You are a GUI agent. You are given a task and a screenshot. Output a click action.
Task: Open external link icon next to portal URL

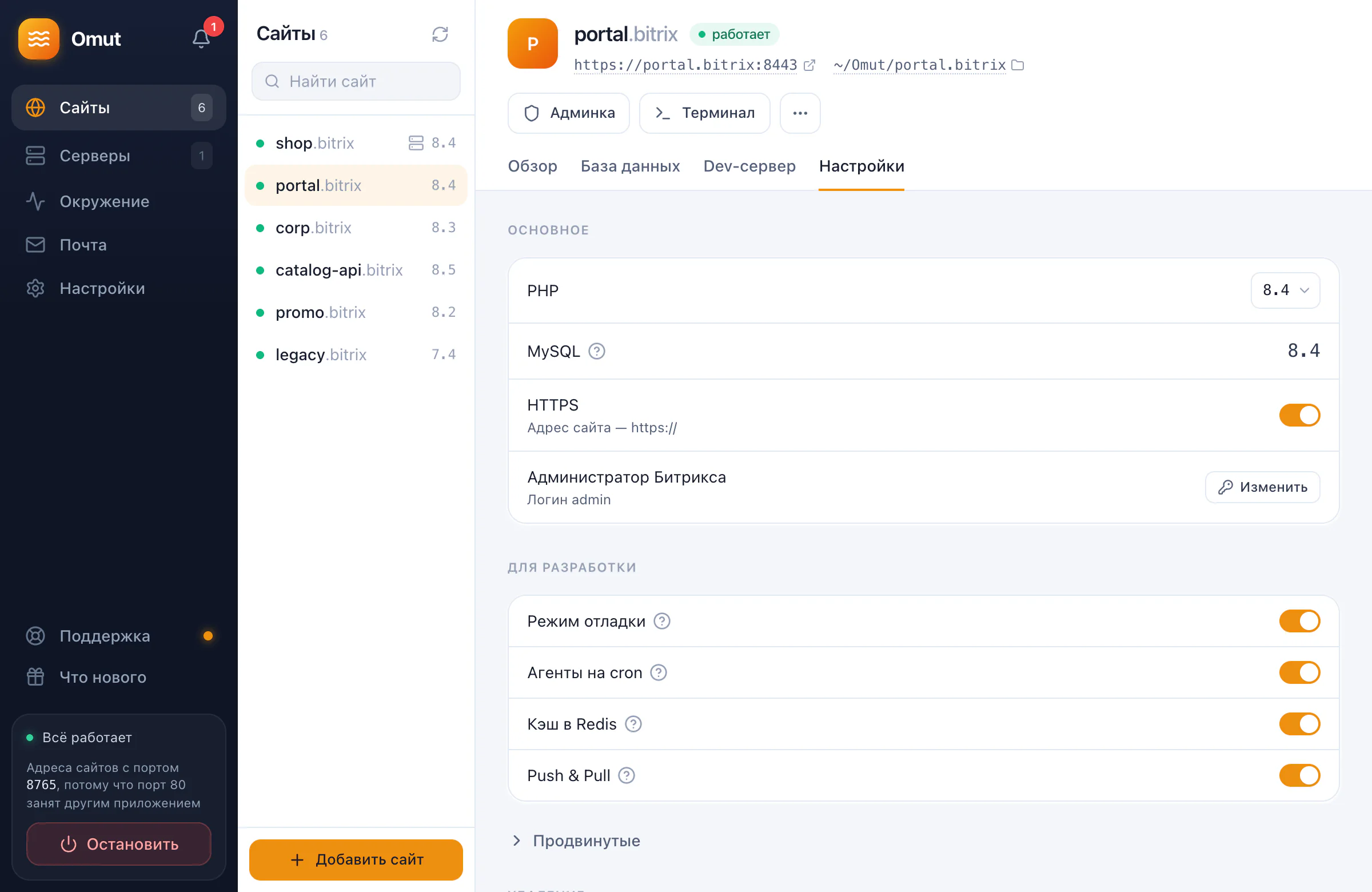pos(809,65)
